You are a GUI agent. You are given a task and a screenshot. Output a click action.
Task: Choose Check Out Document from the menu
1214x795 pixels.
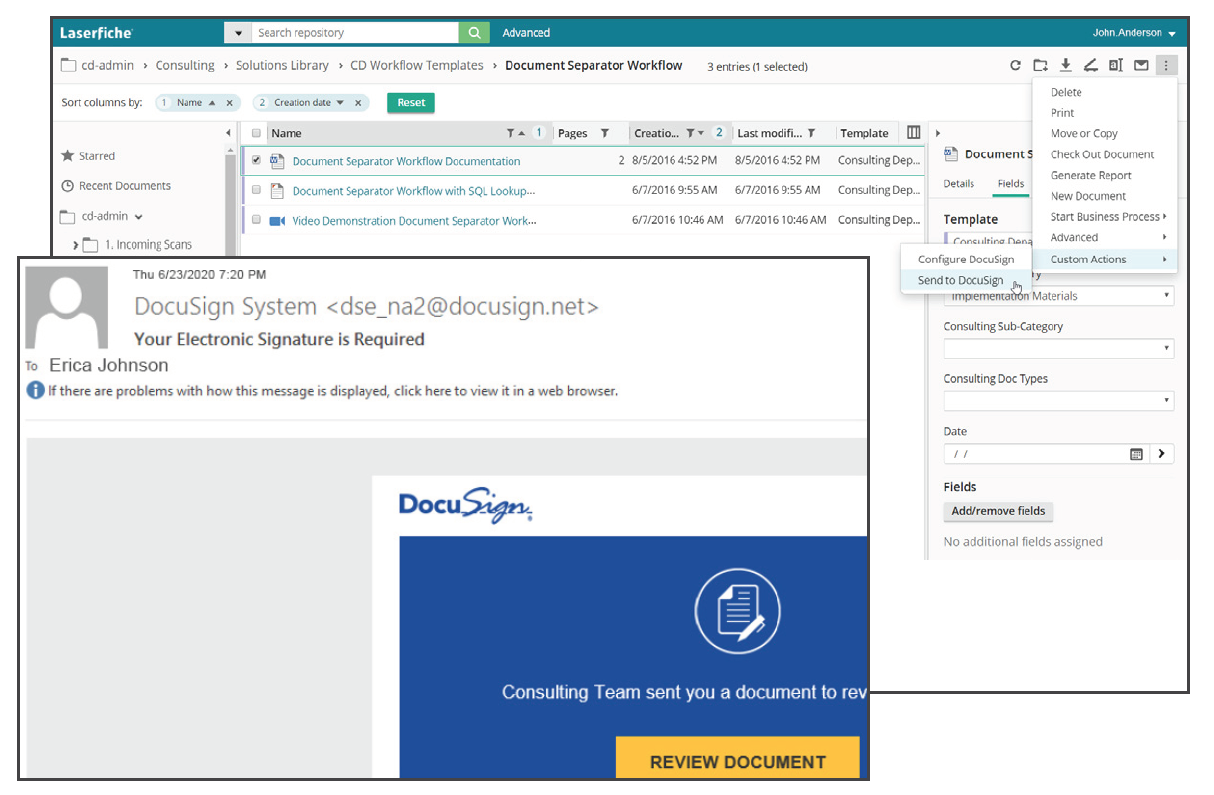[1105, 155]
